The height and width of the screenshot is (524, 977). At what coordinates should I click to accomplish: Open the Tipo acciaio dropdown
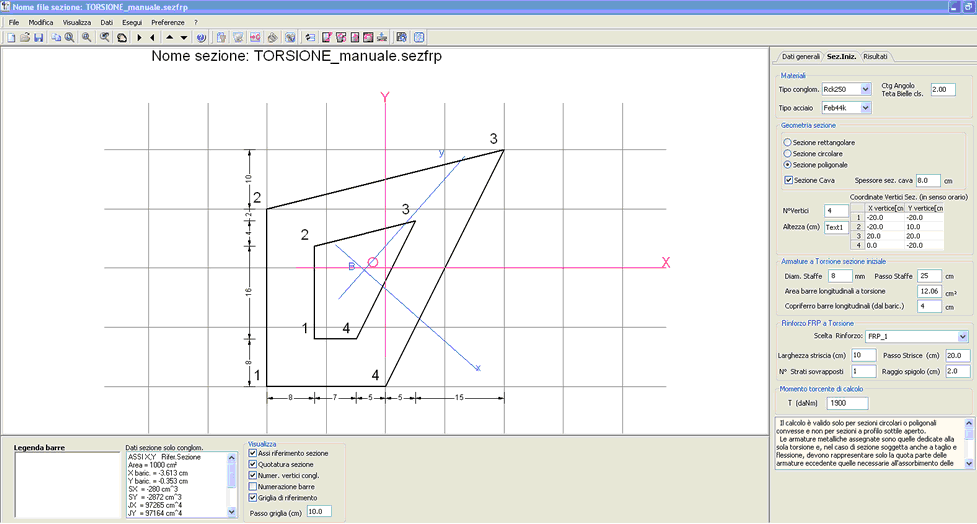(865, 108)
